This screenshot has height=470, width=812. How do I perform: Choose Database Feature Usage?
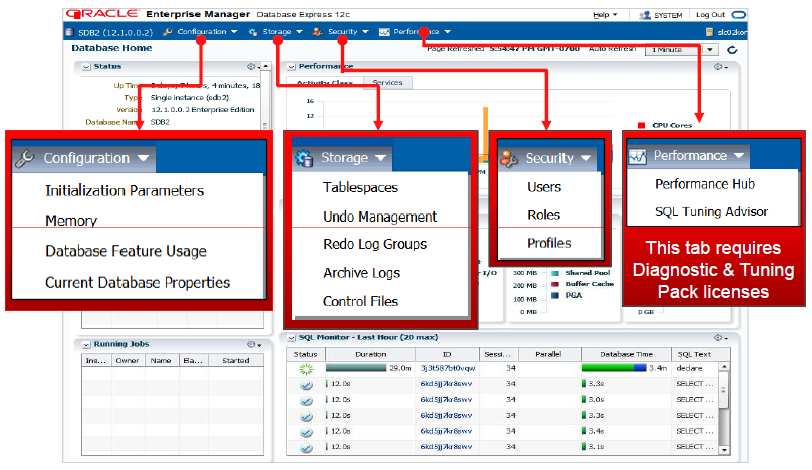(x=126, y=251)
